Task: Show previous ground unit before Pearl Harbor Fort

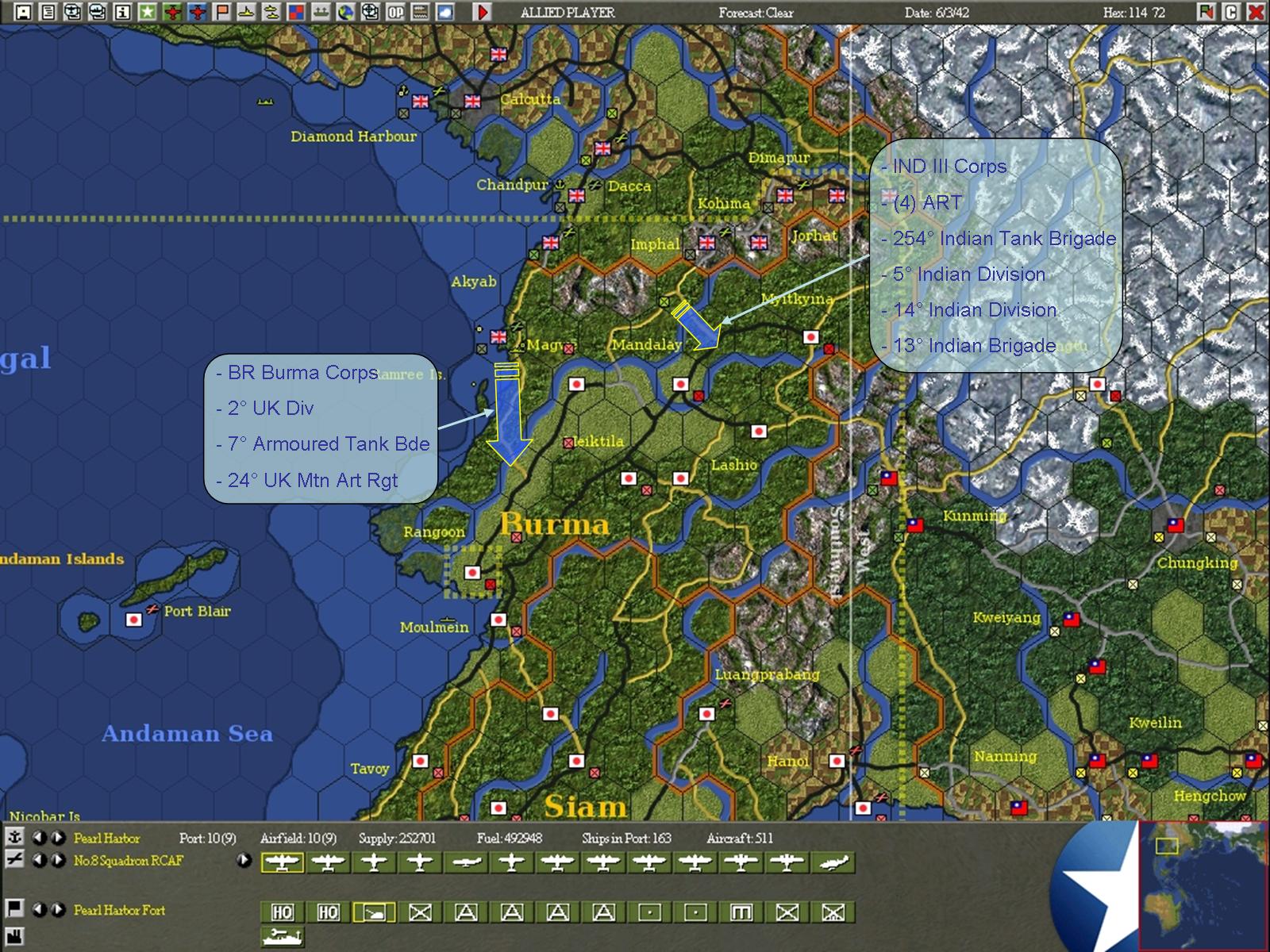Action: click(38, 909)
